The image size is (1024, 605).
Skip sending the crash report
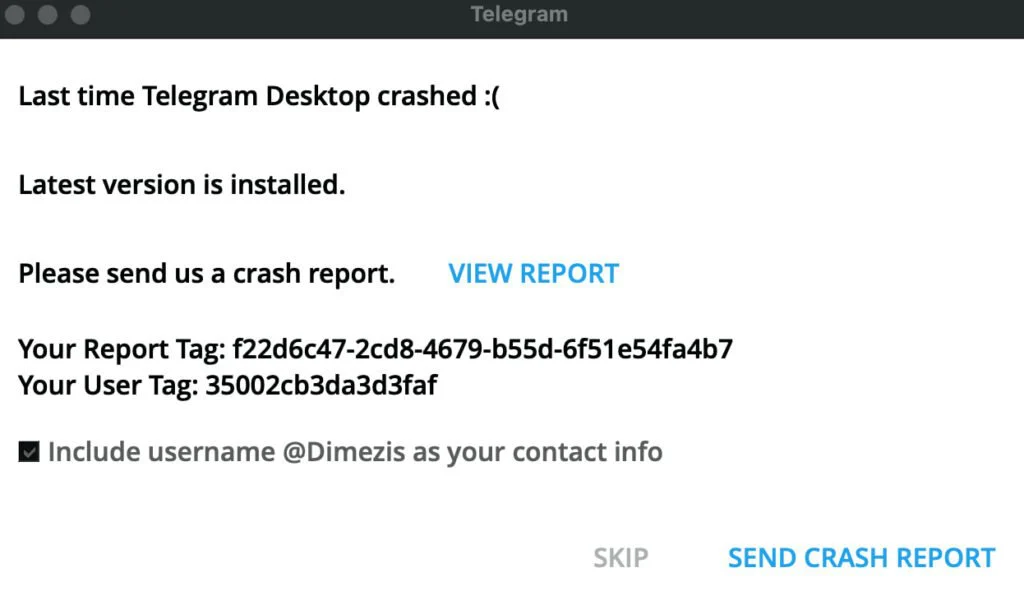tap(620, 557)
